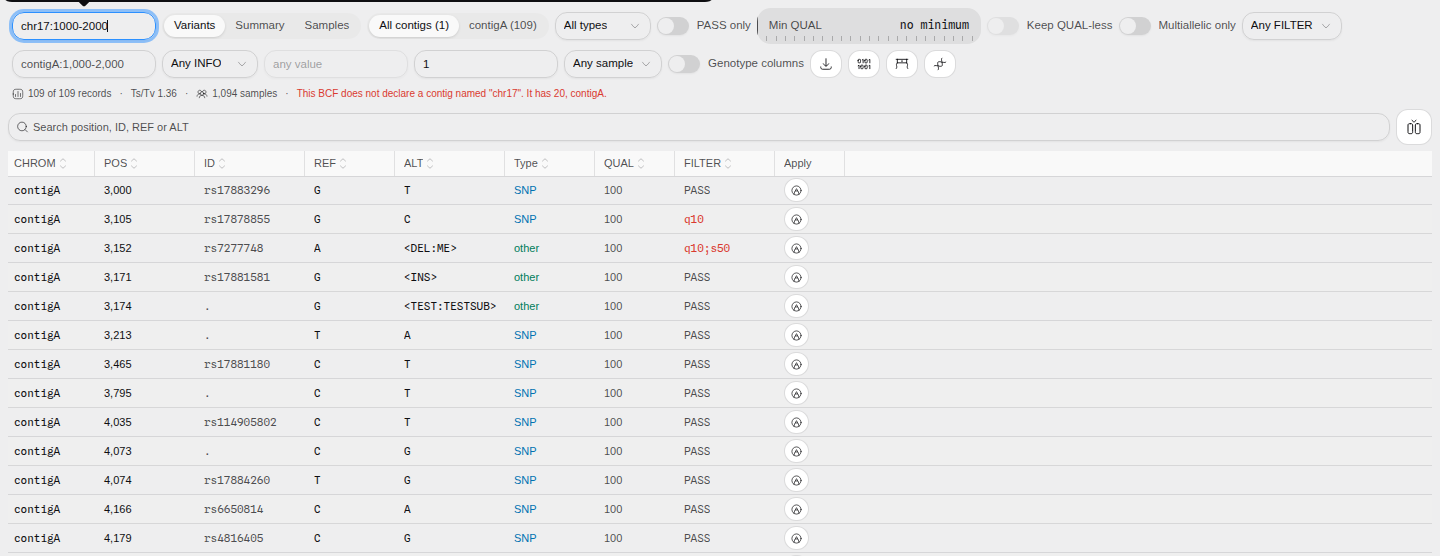The width and height of the screenshot is (1440, 556).
Task: Toggle the Multiallelic only switch
Action: click(x=1135, y=26)
